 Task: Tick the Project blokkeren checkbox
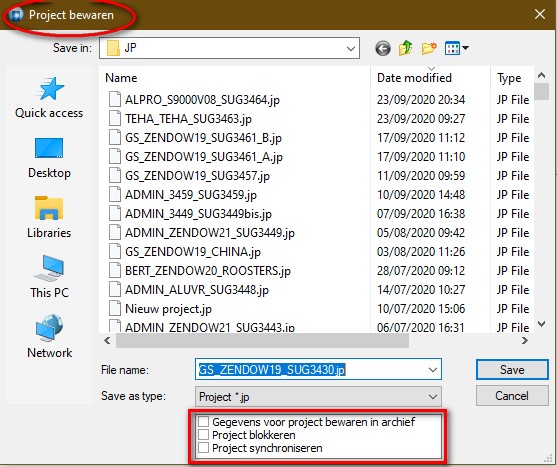[x=203, y=435]
